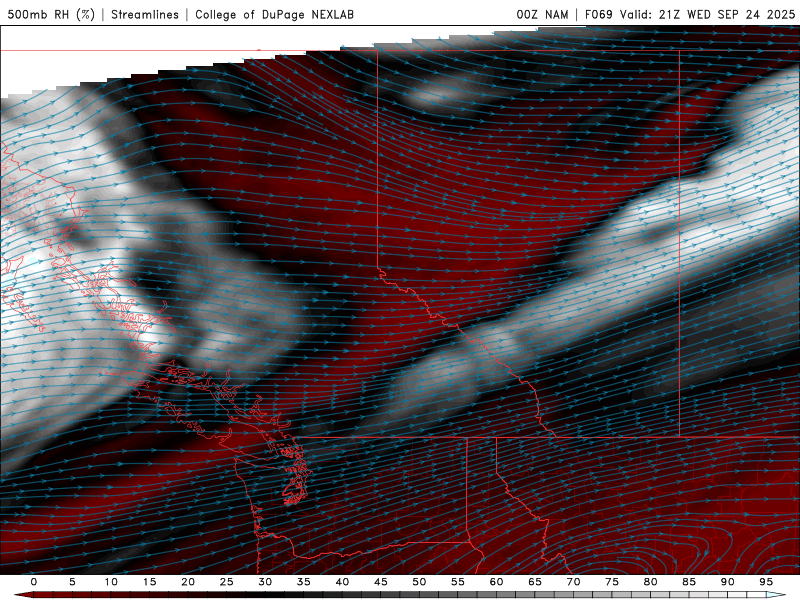This screenshot has height=600, width=800.
Task: Click the "20" humidity scale value
Action: point(188,582)
